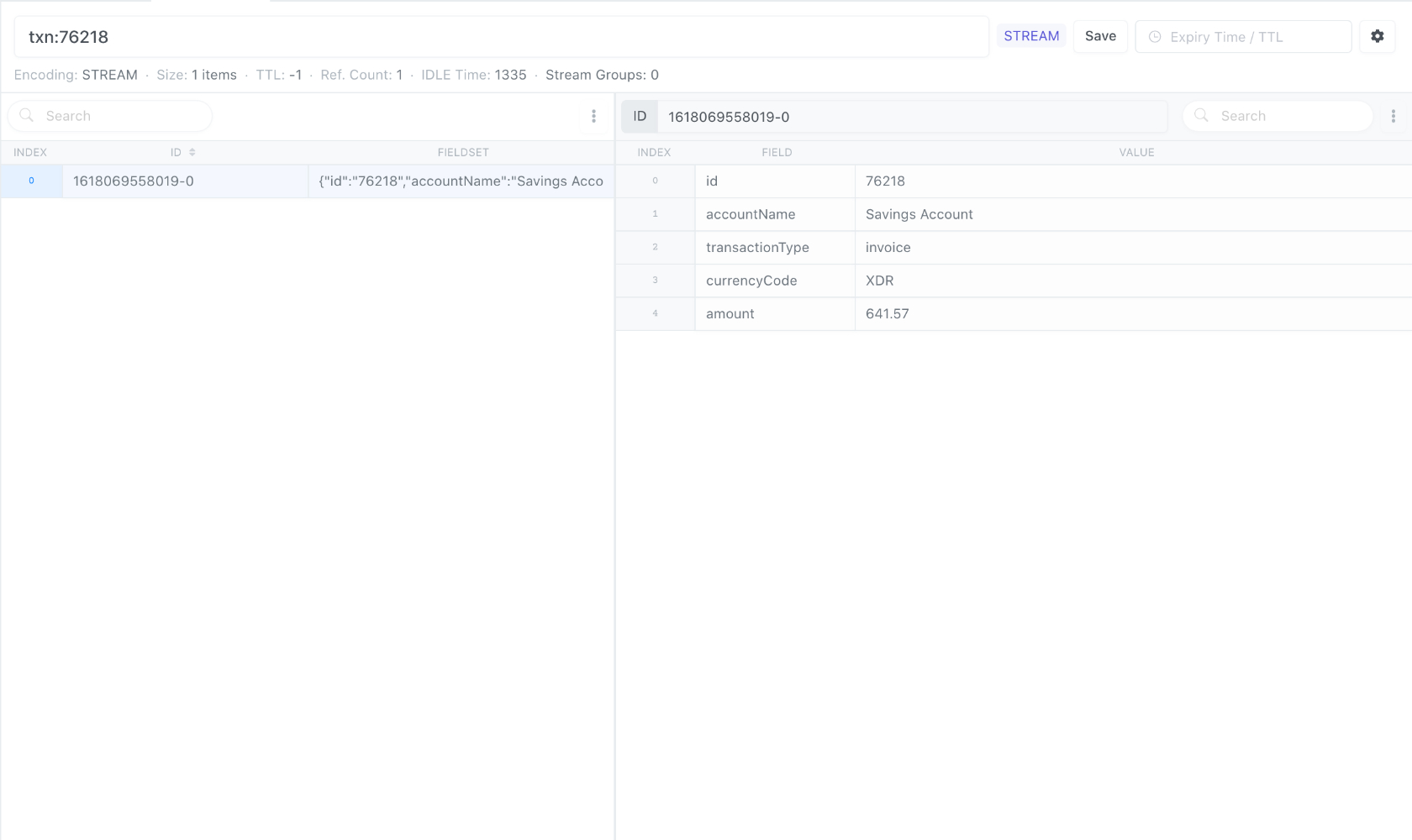
Task: Click the amount value 641.57
Action: (887, 313)
